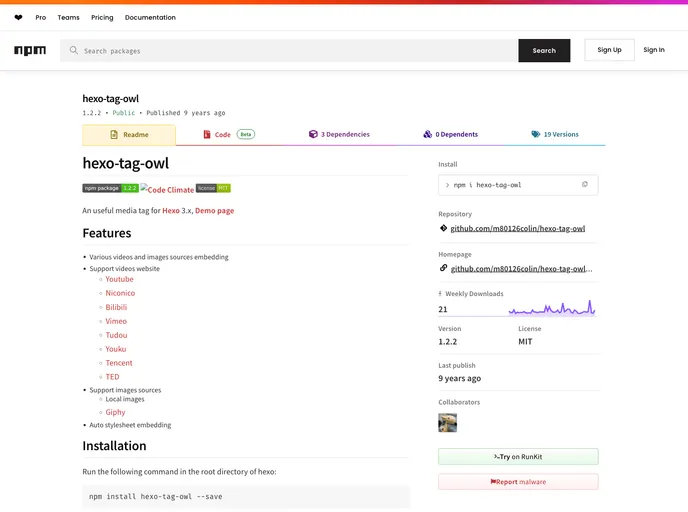The image size is (688, 512).
Task: Click the Versions tags icon
Action: coord(536,134)
